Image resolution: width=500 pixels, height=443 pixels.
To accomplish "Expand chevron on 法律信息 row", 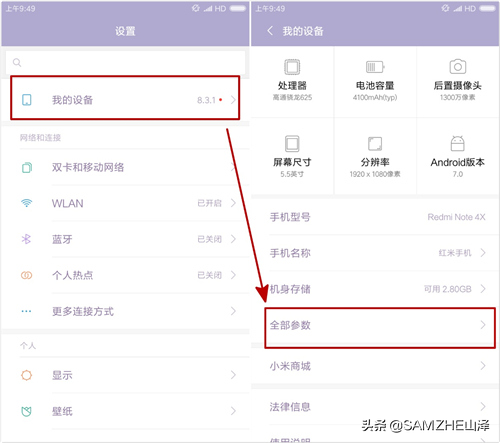I will [483, 407].
